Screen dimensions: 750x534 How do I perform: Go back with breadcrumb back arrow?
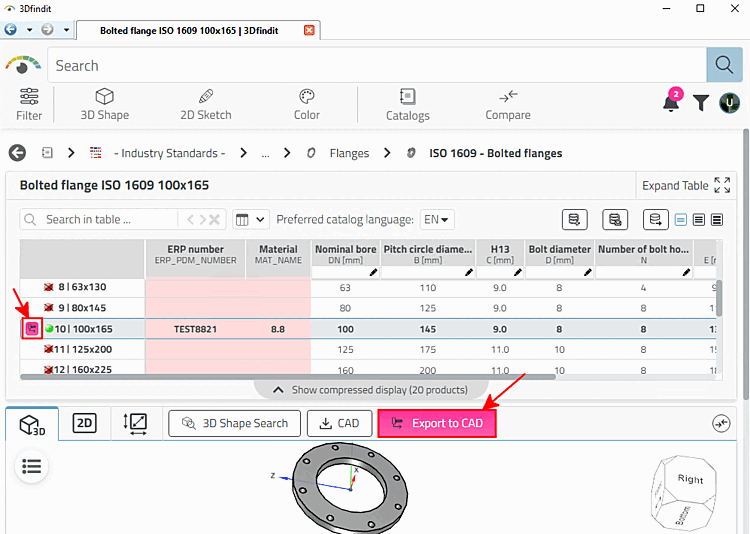[x=17, y=153]
